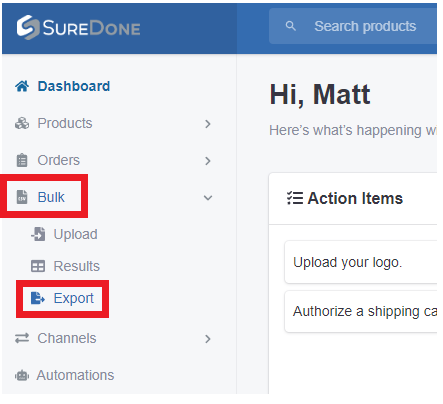443x404 pixels.
Task: Expand the Products menu chevron
Action: coord(208,124)
